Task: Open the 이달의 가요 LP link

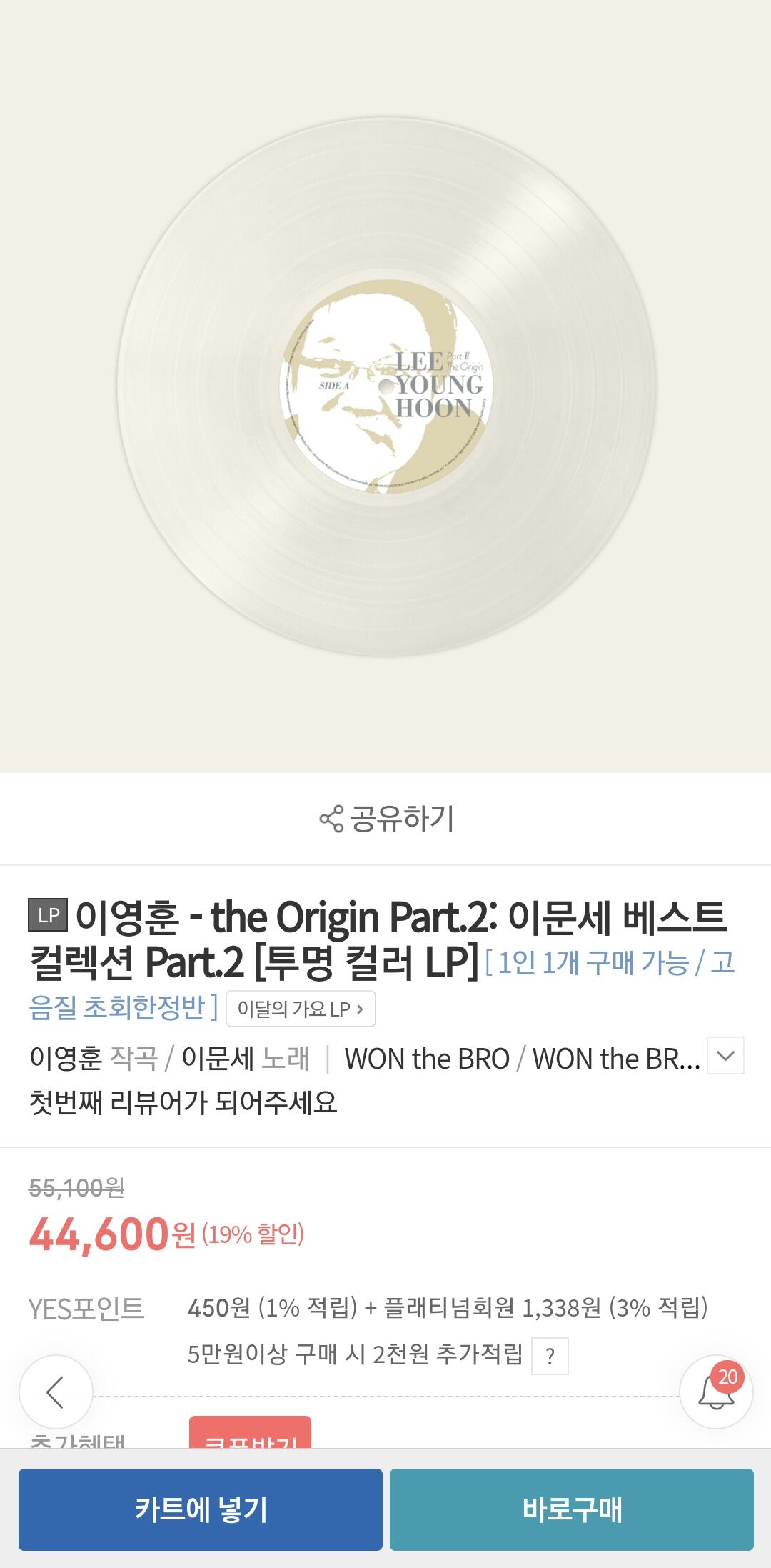Action: (301, 1009)
